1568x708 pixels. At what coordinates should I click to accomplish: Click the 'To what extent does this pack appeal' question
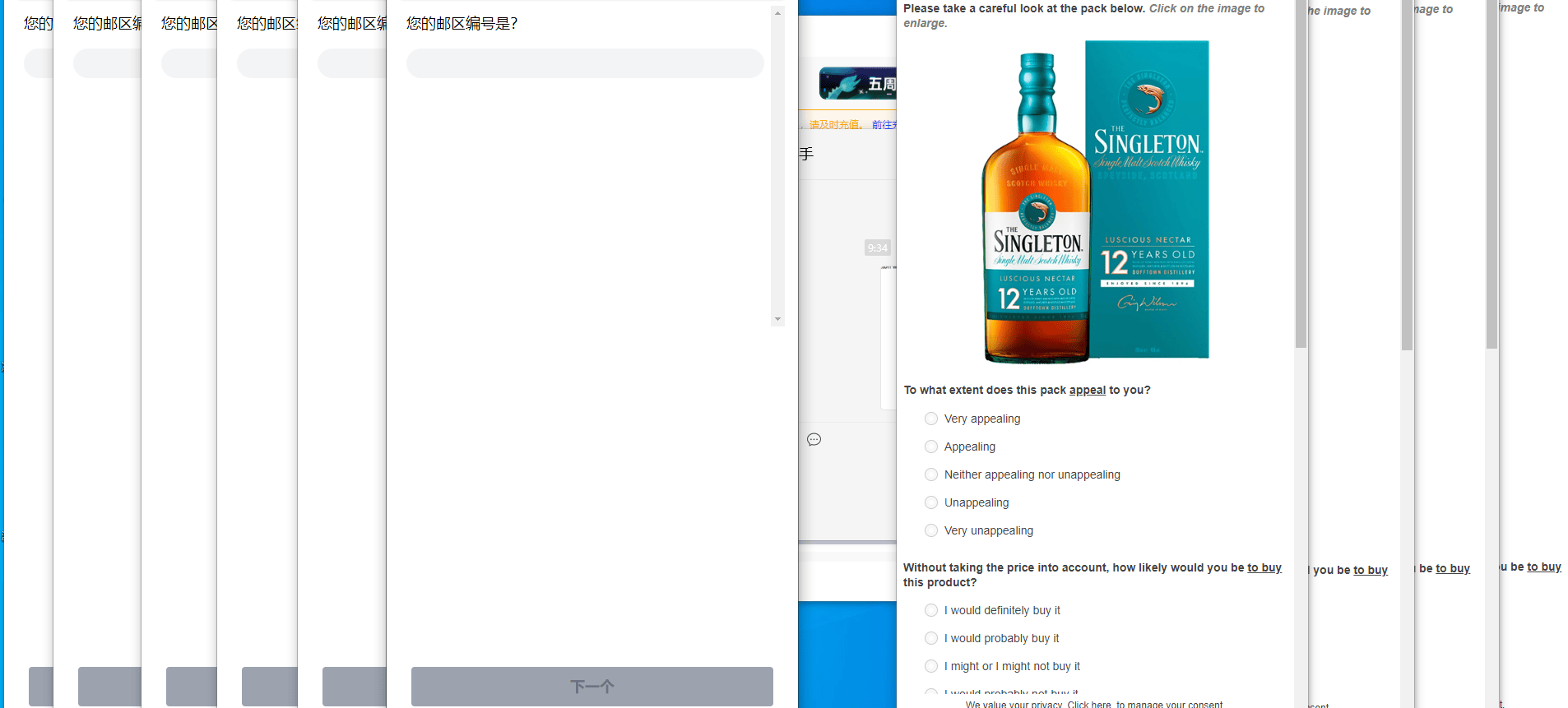1027,390
